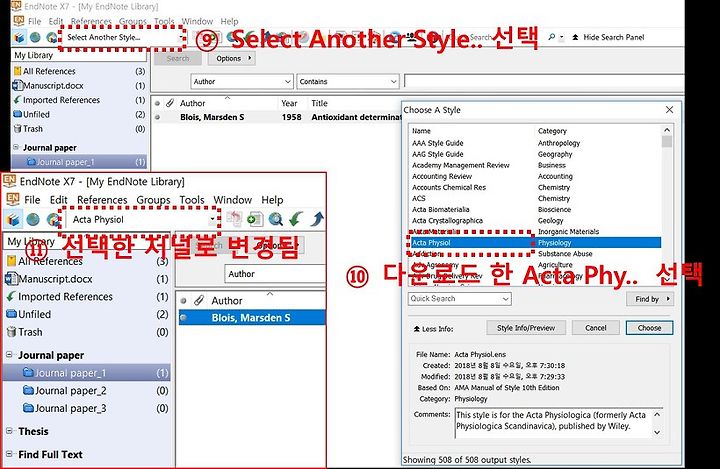Viewport: 720px width, 469px height.
Task: Click Cancel in Choose A Style dialog
Action: (596, 328)
